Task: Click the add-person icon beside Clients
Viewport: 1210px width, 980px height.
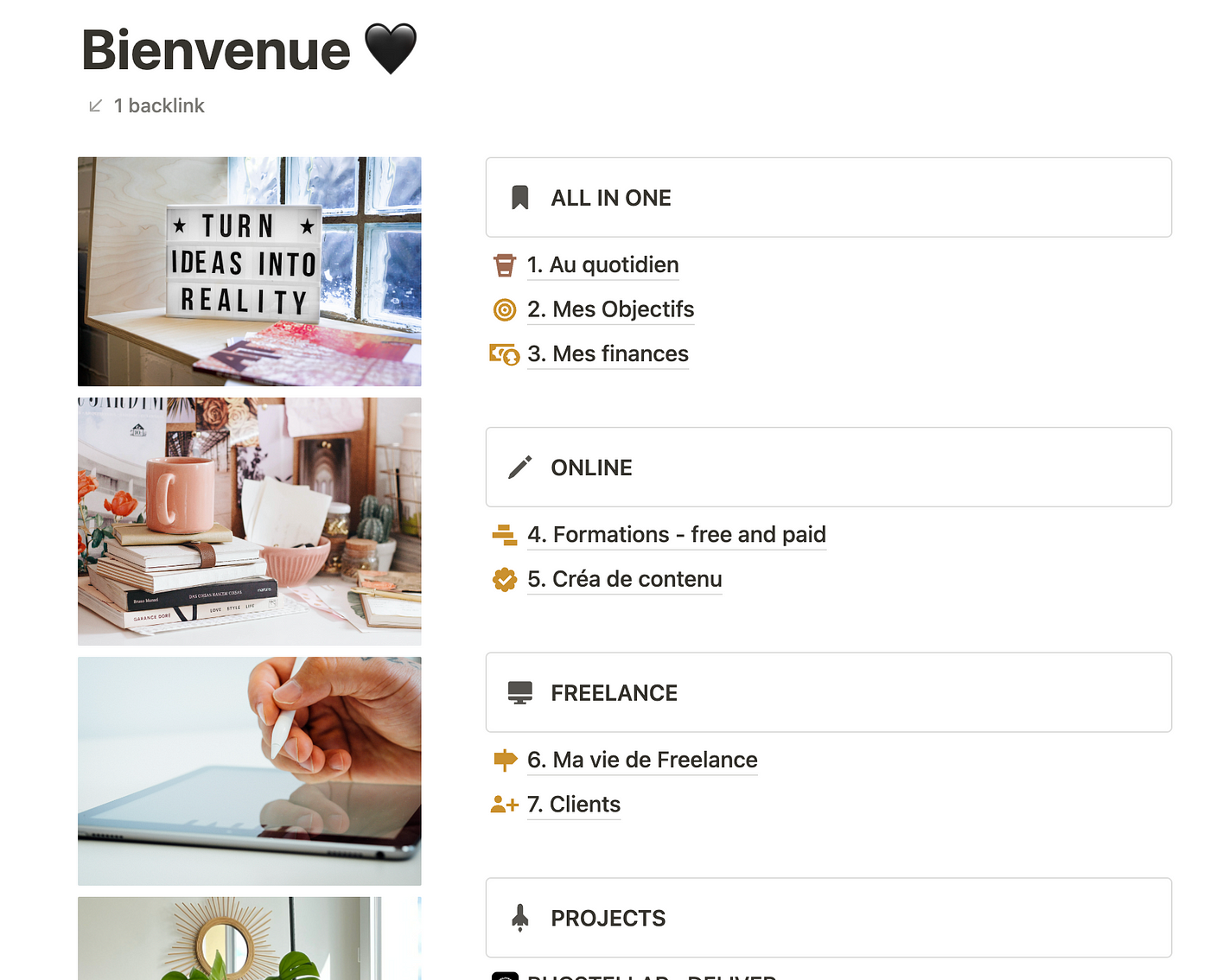Action: click(505, 805)
